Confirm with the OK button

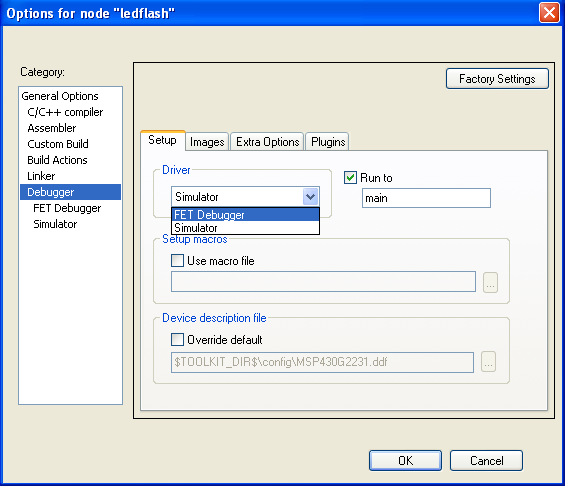pyautogui.click(x=405, y=460)
